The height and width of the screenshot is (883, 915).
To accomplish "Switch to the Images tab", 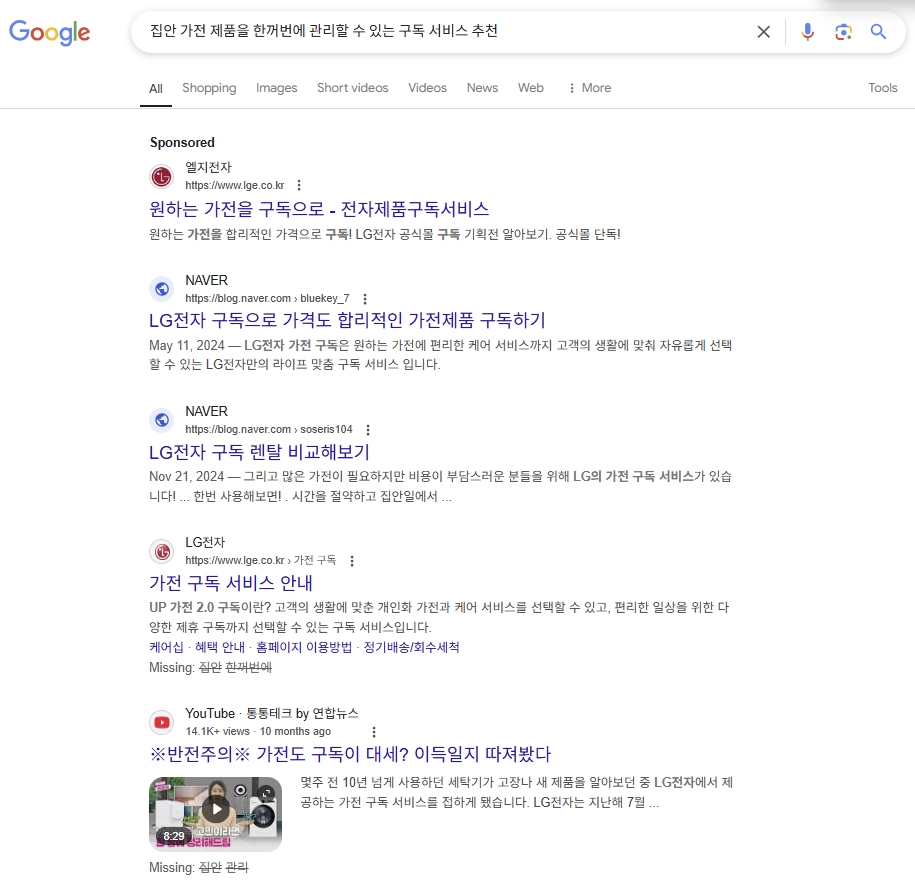I will 277,88.
